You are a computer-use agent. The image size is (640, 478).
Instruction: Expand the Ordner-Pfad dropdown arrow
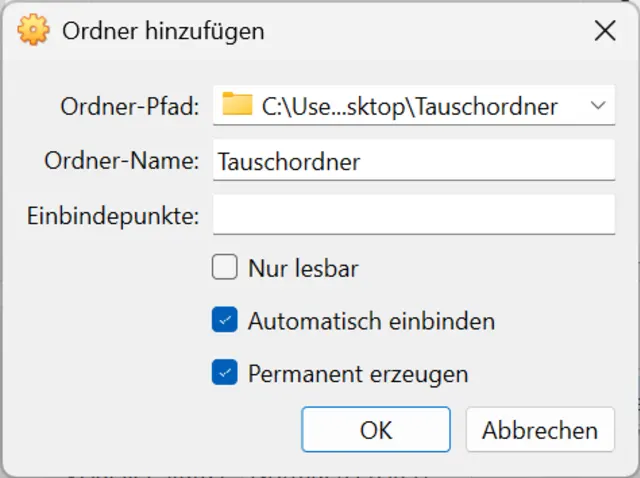point(598,105)
